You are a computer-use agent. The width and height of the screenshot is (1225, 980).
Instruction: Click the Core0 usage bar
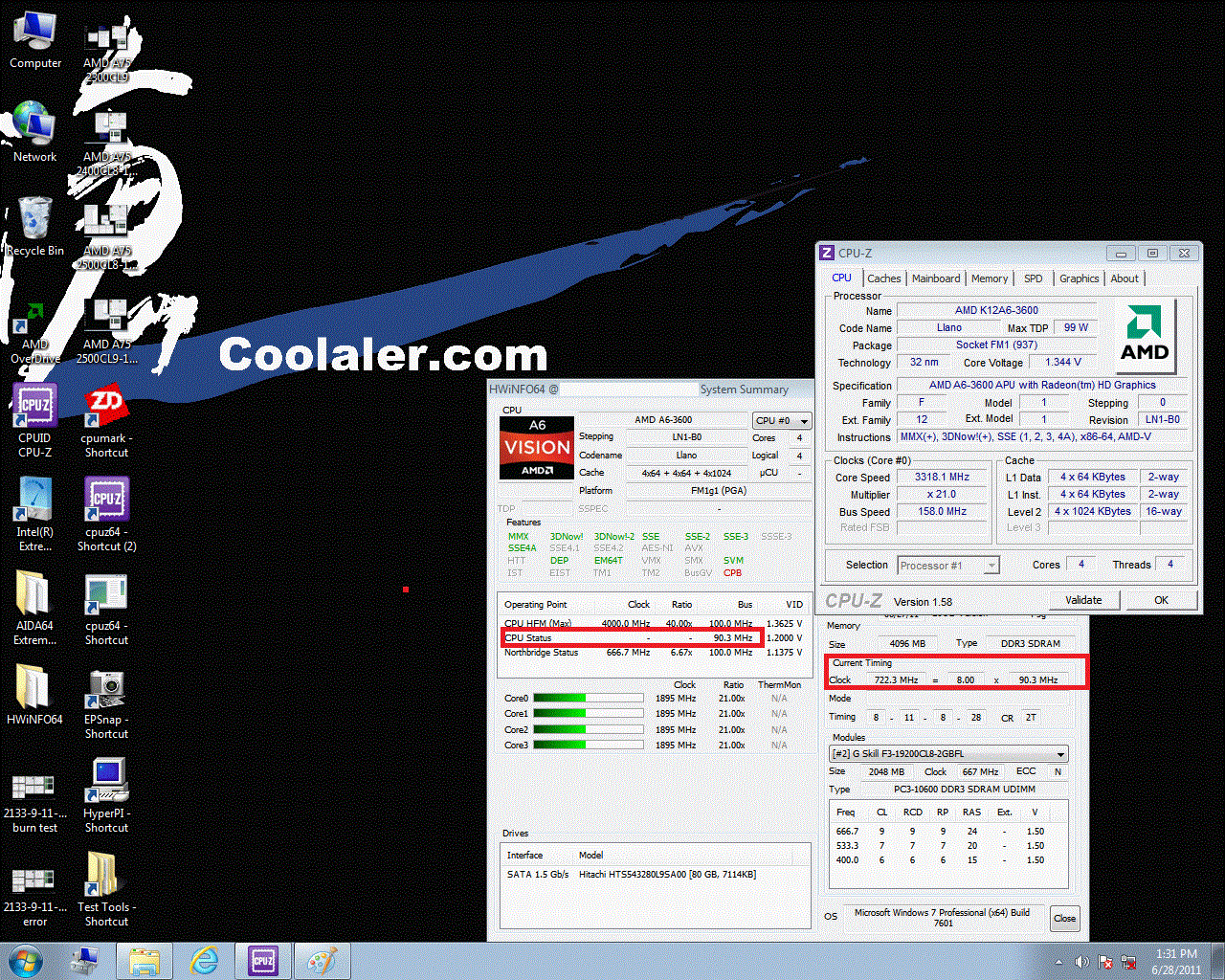(x=589, y=699)
